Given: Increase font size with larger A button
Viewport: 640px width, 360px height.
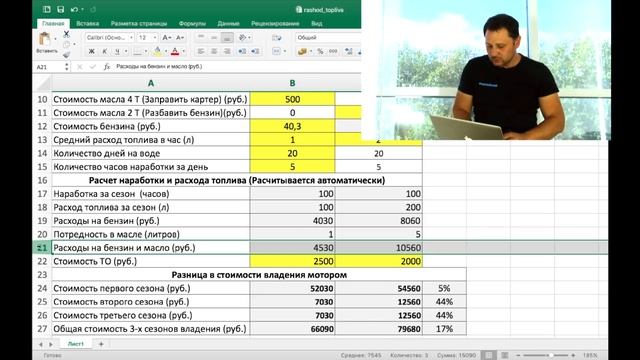Looking at the screenshot, I should 166,38.
